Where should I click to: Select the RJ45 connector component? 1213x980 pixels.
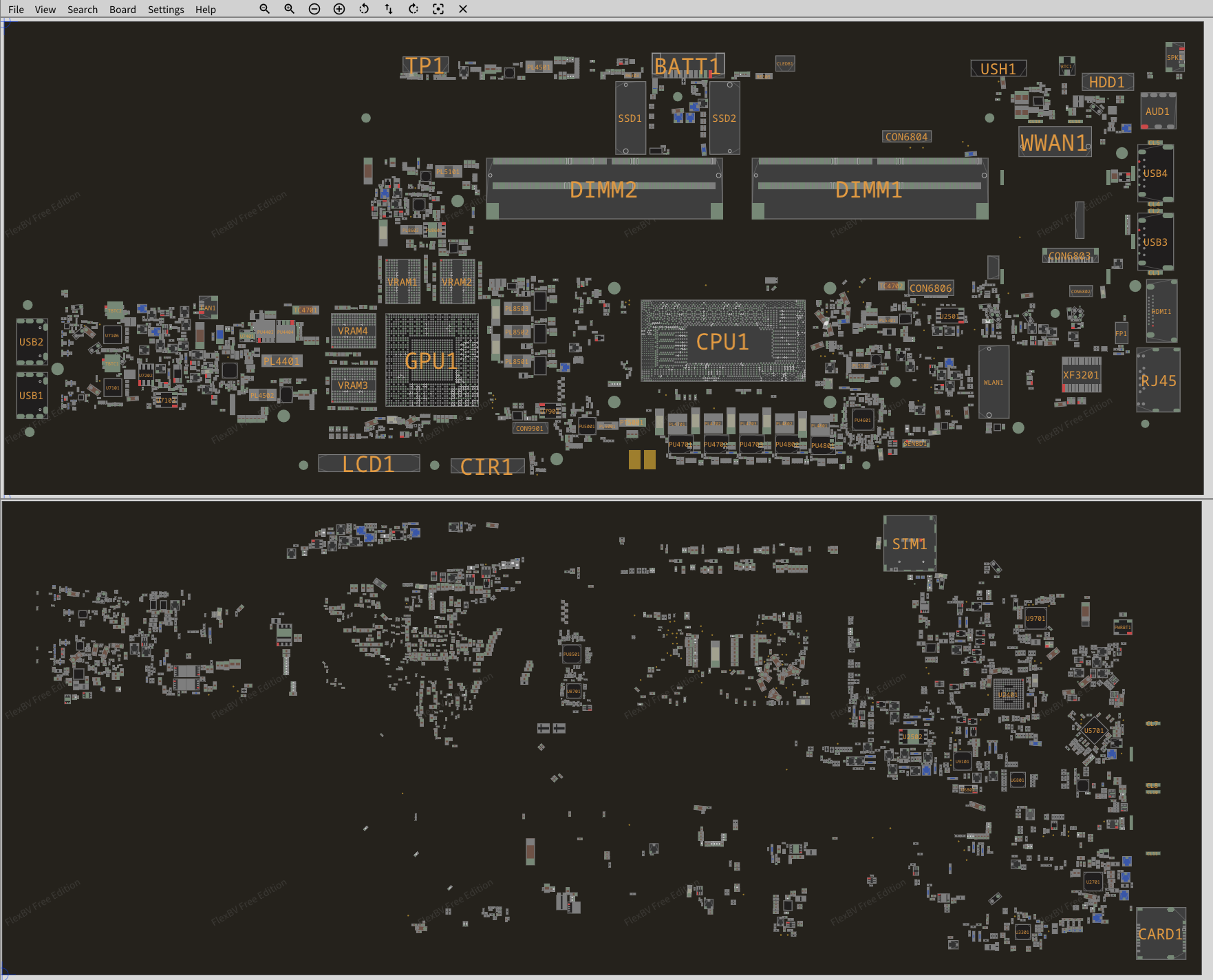point(1159,381)
